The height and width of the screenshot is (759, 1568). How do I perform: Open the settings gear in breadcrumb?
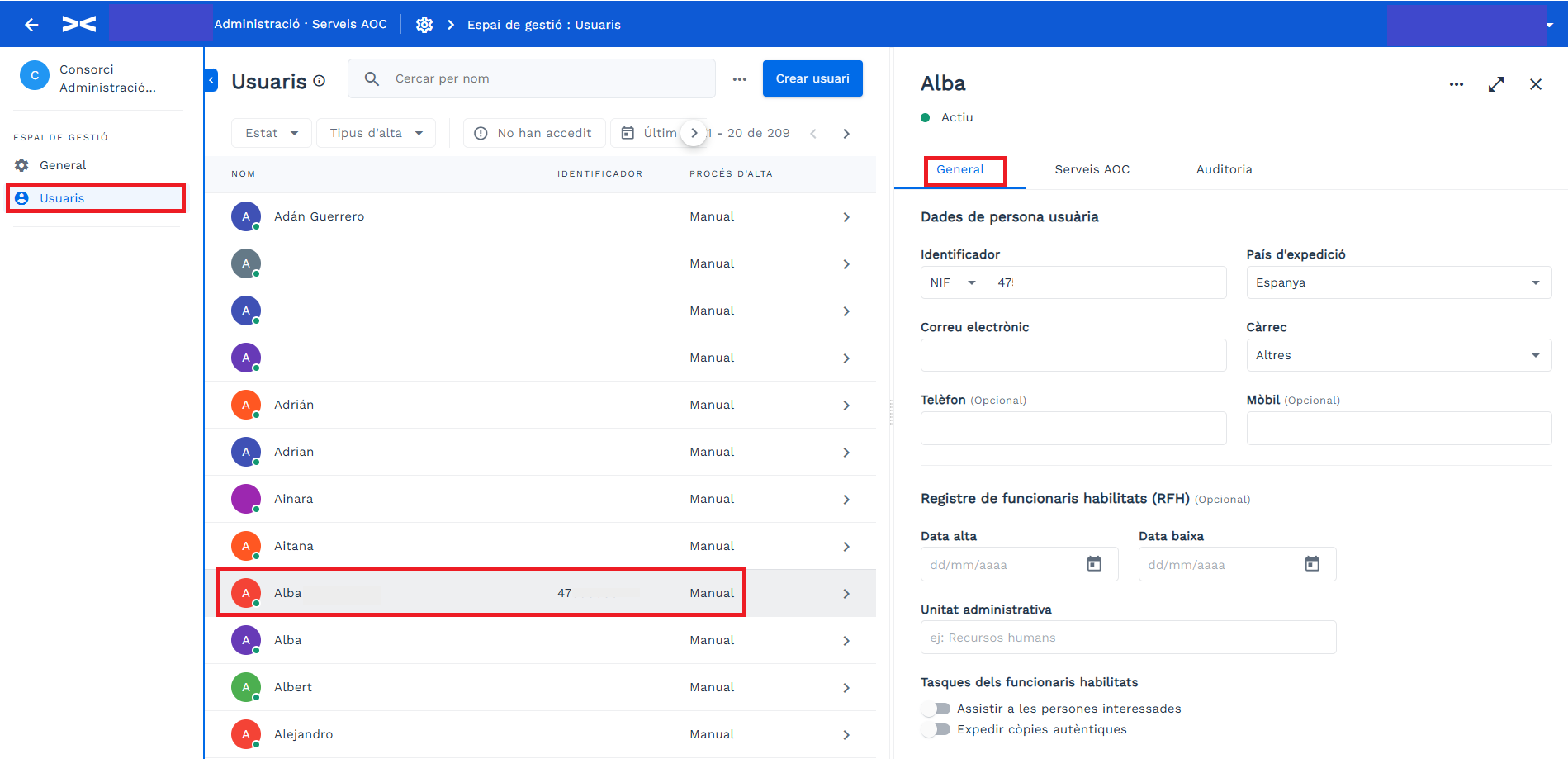[x=424, y=25]
